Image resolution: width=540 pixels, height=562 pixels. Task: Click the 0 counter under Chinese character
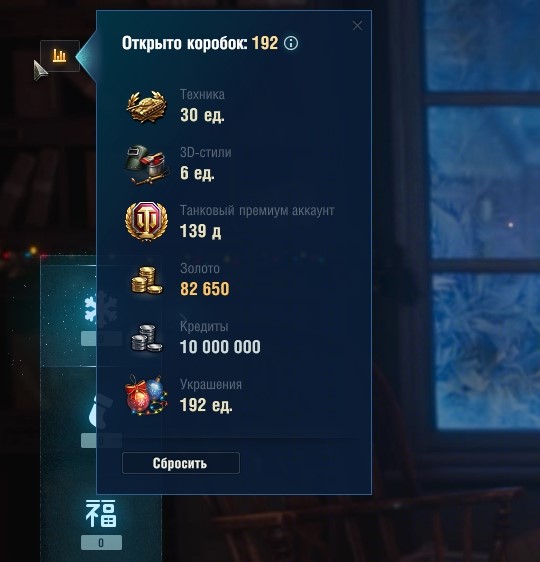coord(101,543)
